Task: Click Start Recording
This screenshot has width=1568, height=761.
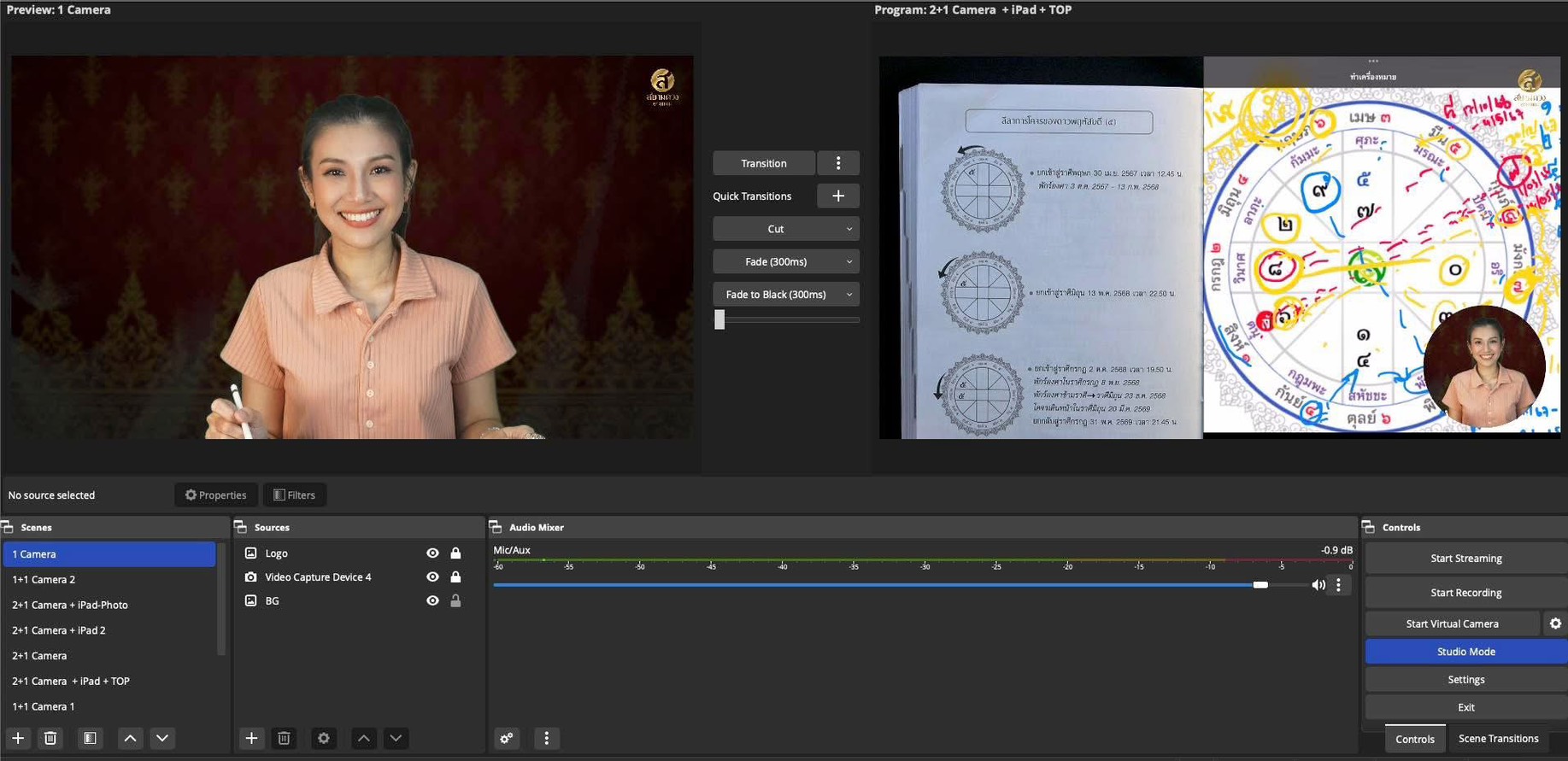Action: tap(1466, 593)
